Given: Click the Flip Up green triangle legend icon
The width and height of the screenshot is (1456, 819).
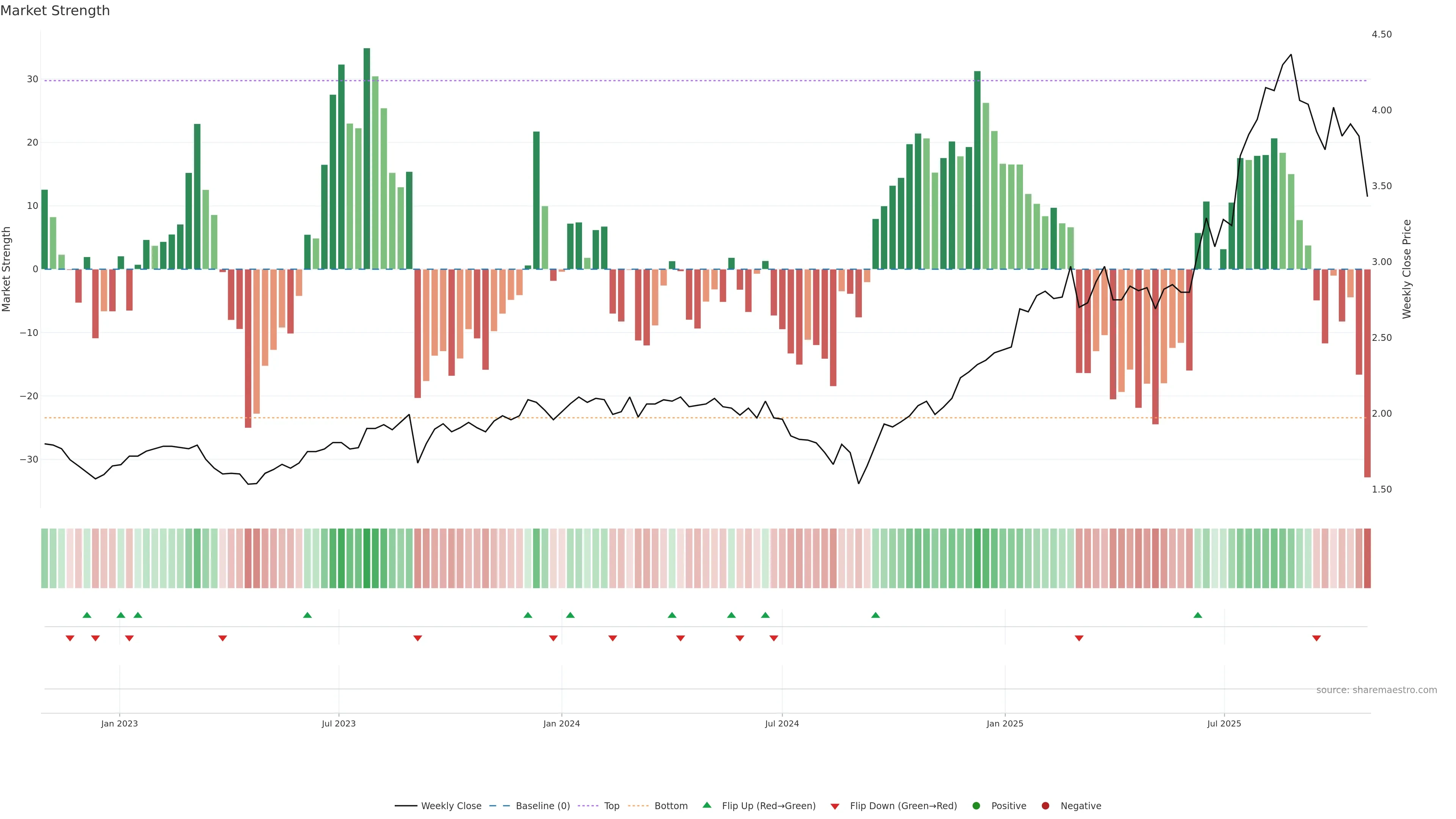Looking at the screenshot, I should 706,805.
